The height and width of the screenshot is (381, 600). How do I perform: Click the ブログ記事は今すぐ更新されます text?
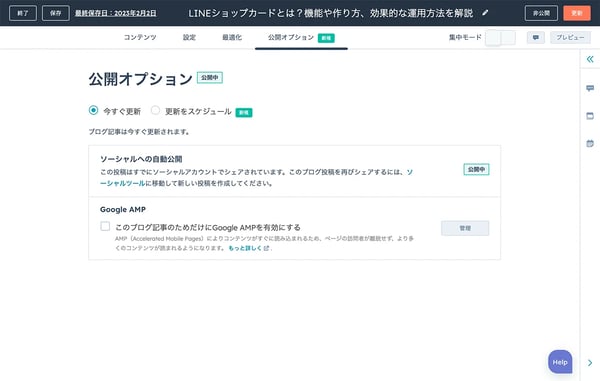[139, 132]
